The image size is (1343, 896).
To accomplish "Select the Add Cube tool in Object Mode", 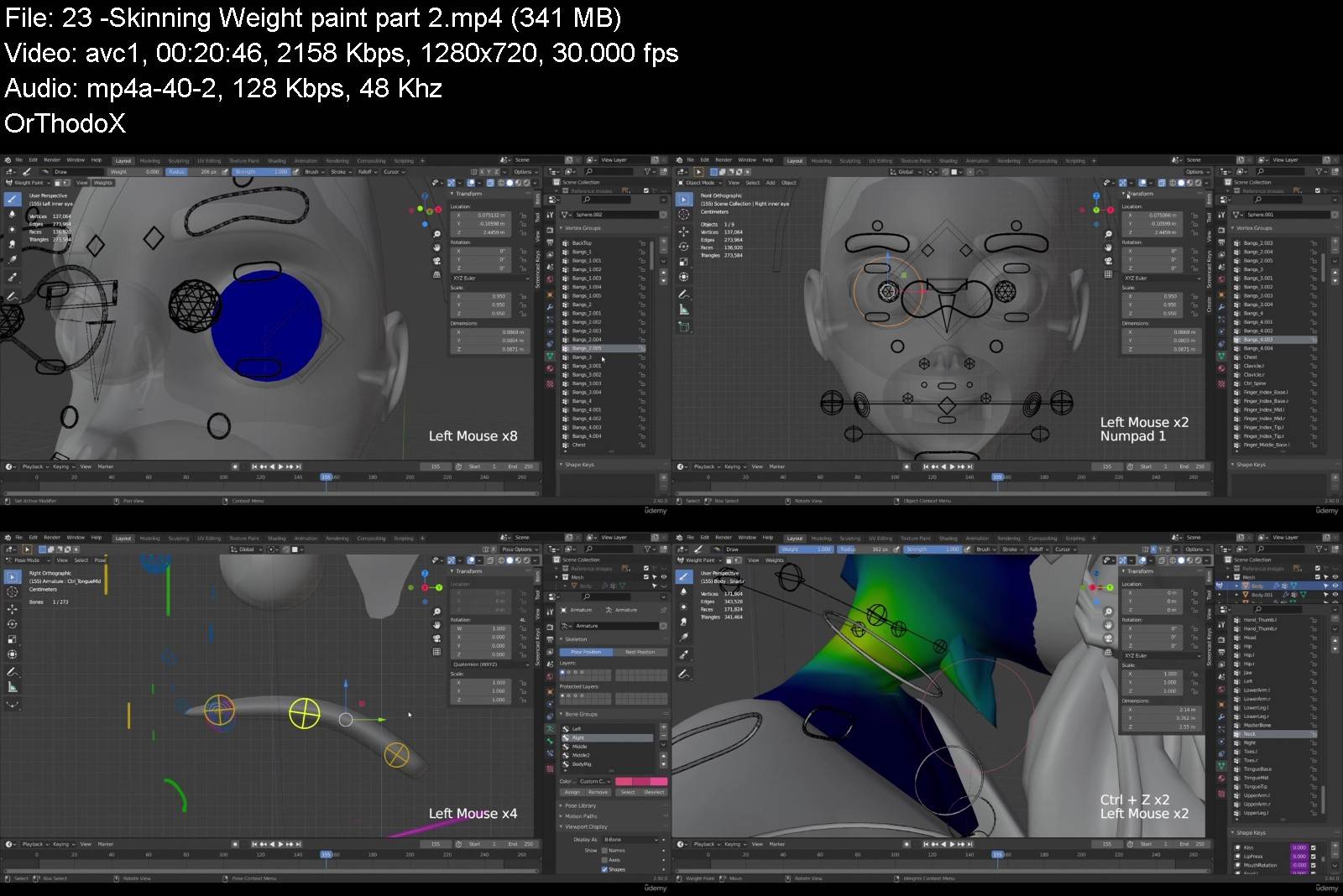I will click(x=684, y=326).
